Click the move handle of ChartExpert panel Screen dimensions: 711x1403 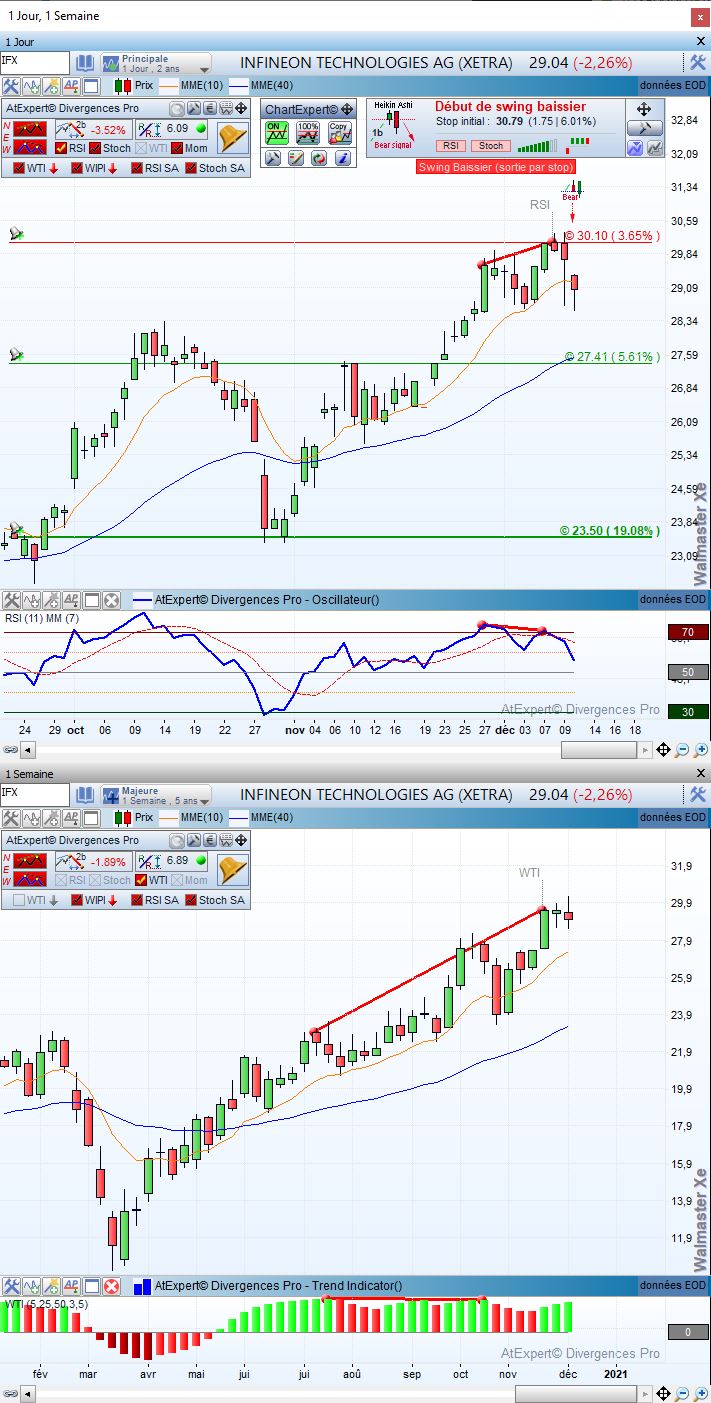click(347, 109)
